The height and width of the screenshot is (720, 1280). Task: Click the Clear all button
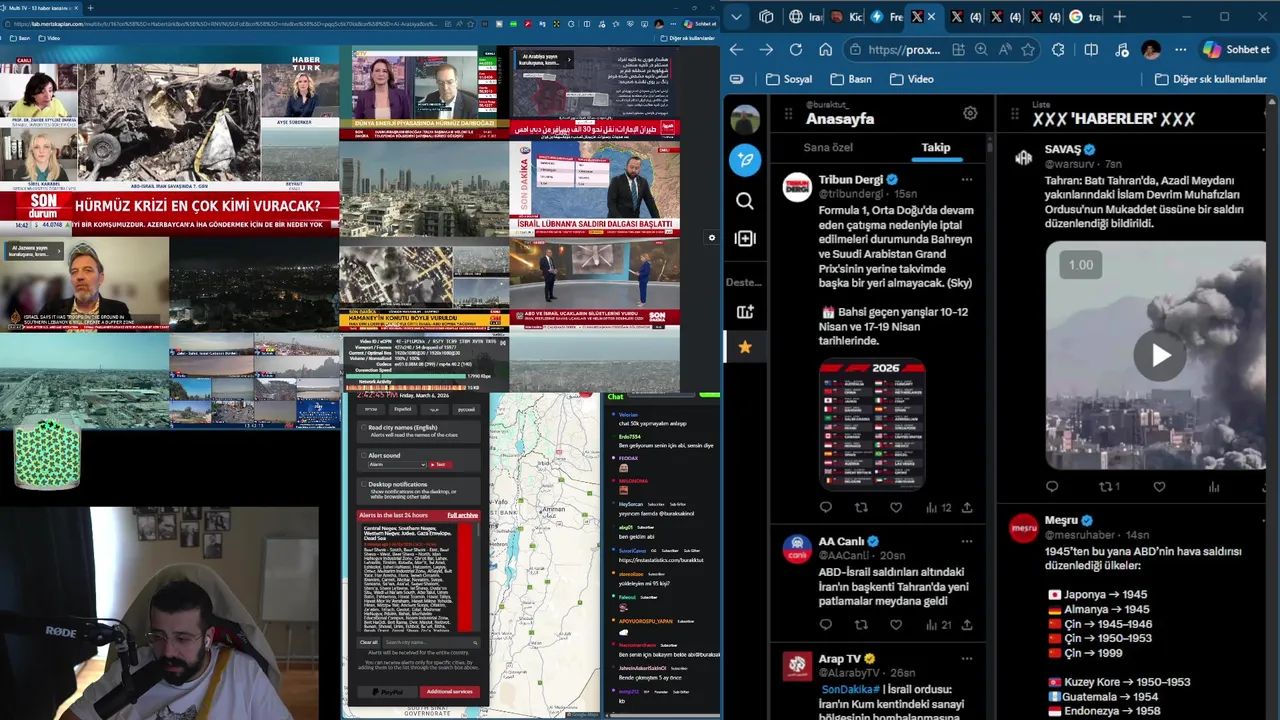[368, 642]
